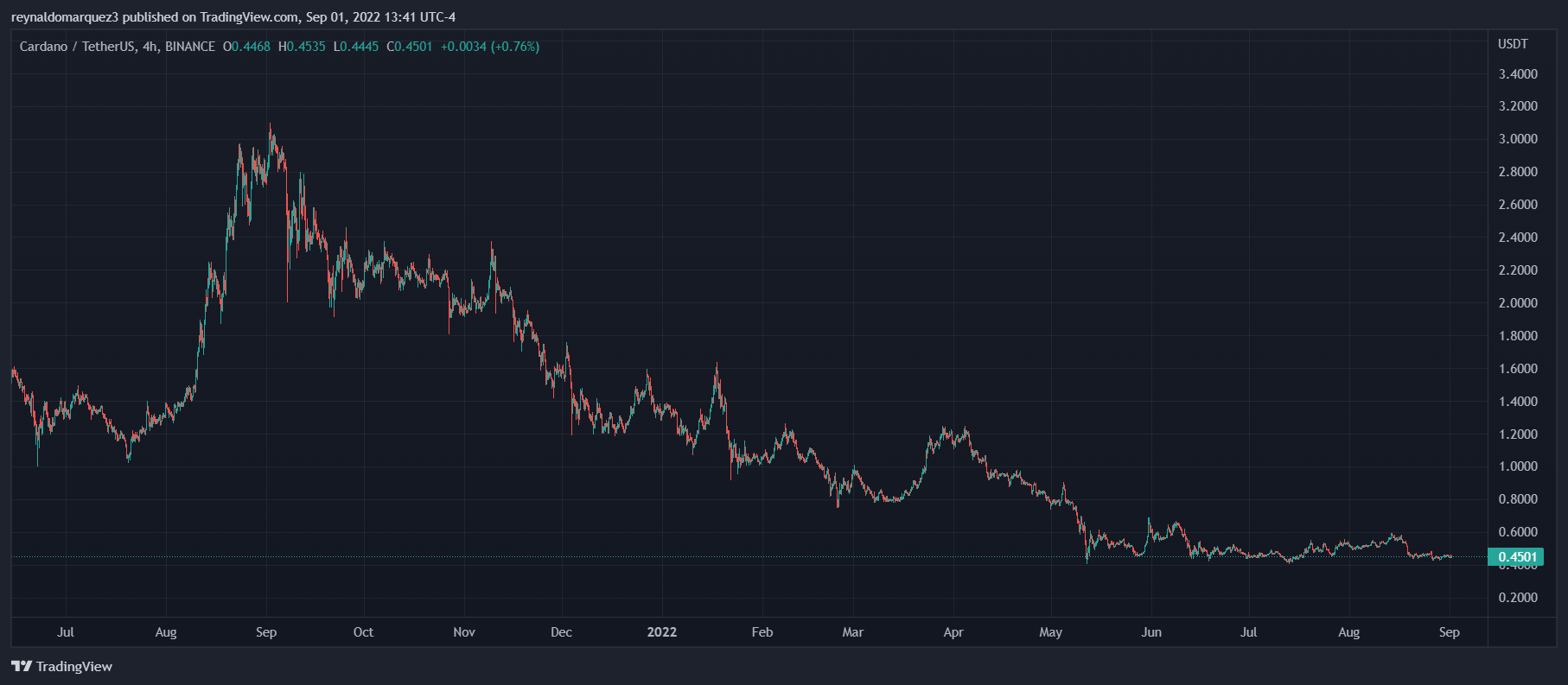This screenshot has height=685, width=1568.
Task: Select the 0.6000 price level label
Action: [1518, 532]
